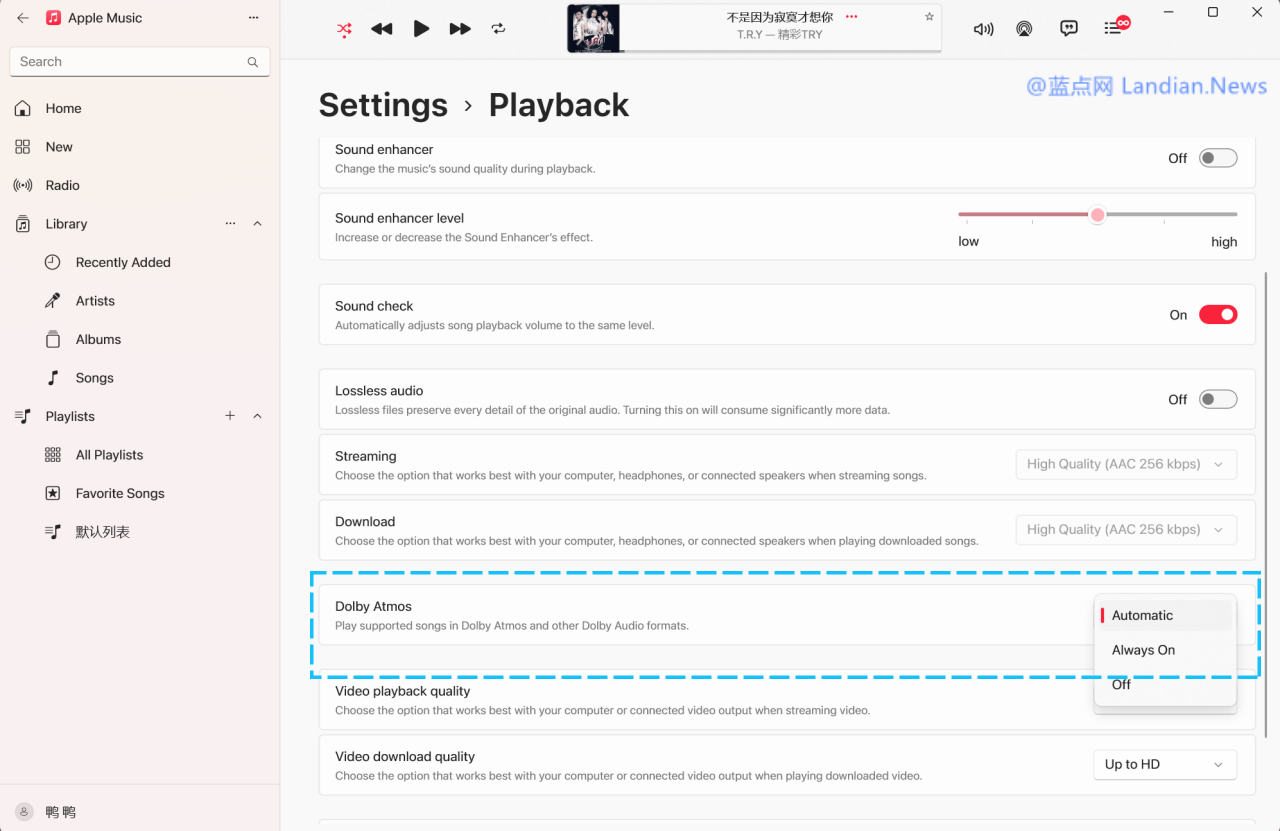Viewport: 1280px width, 831px height.
Task: Go to Home in the sidebar
Action: pyautogui.click(x=140, y=108)
